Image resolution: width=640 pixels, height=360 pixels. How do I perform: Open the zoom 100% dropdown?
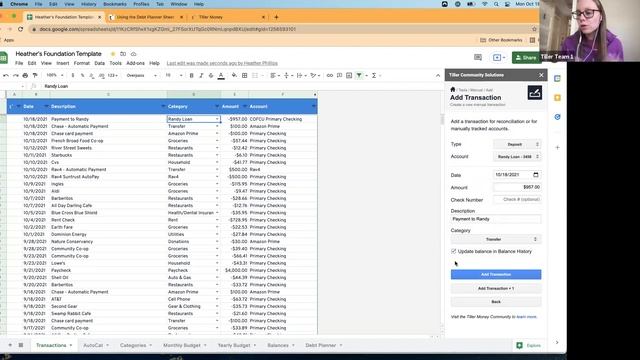click(54, 76)
